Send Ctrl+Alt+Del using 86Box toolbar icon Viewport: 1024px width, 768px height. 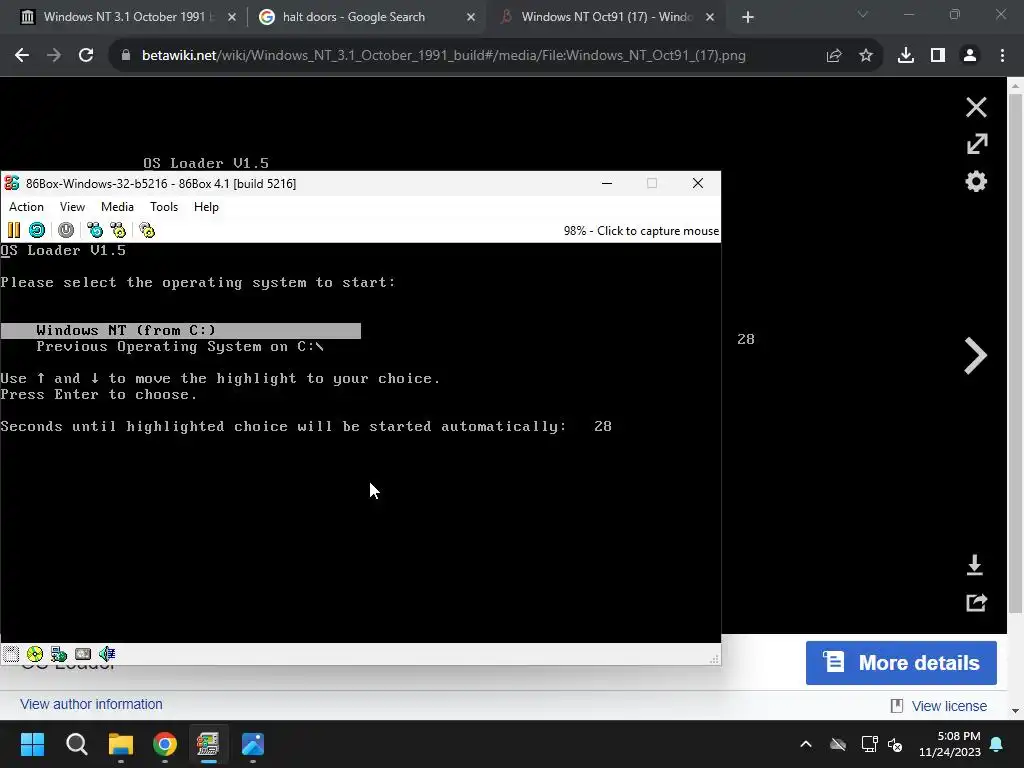95,230
